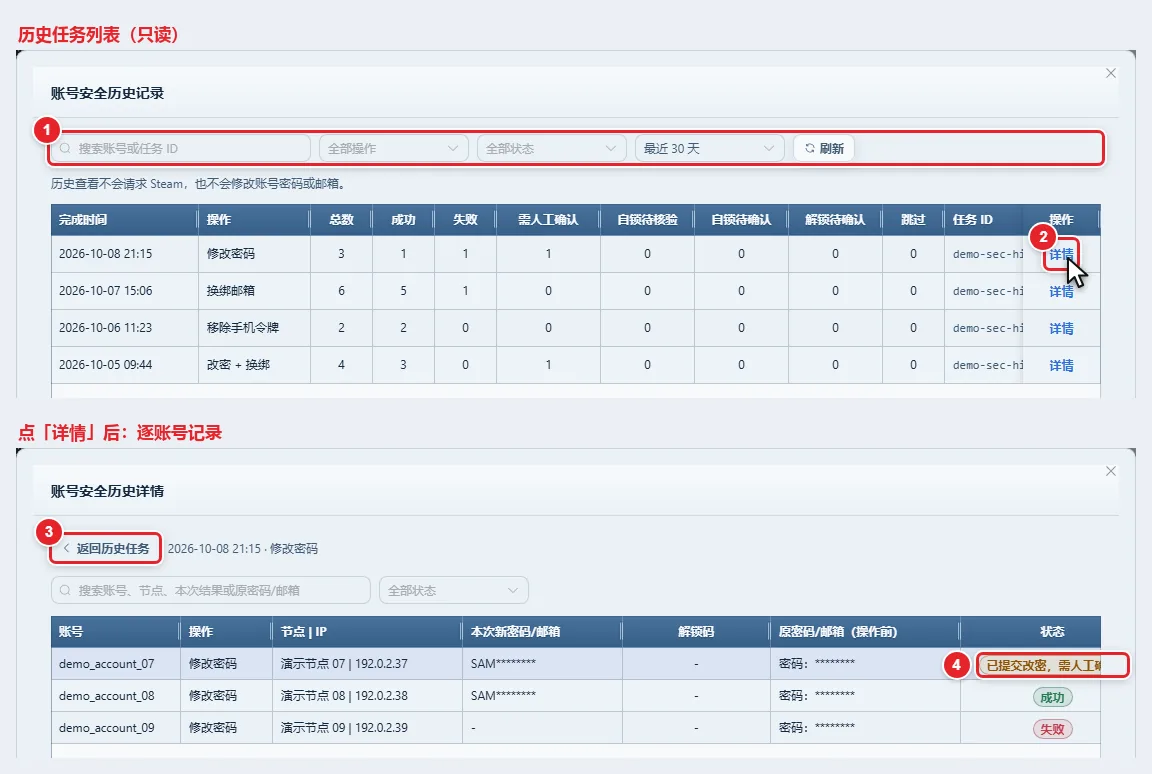This screenshot has height=774, width=1152.
Task: Click the 原密码/邮箱 (操作前) column header
Action: (x=865, y=632)
